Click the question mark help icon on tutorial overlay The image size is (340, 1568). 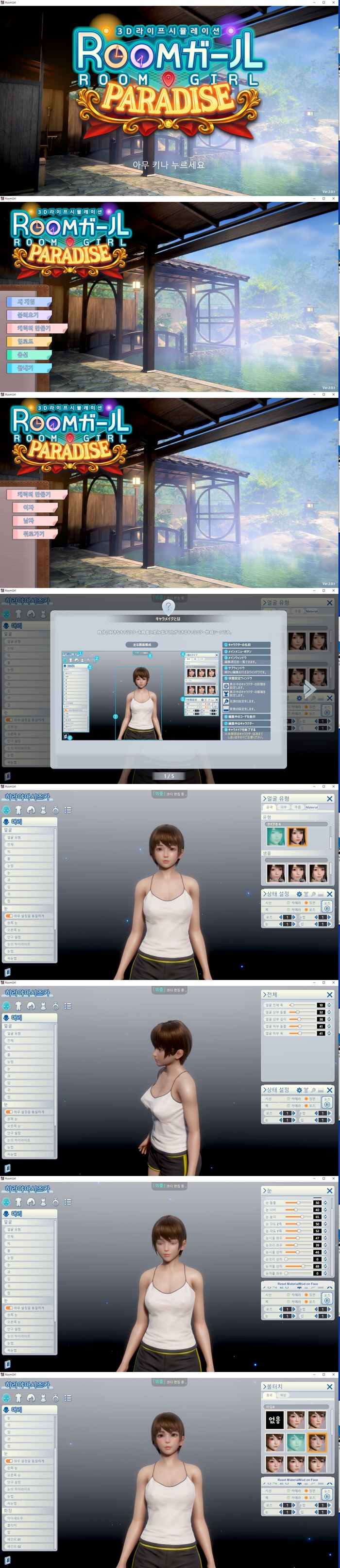click(169, 606)
